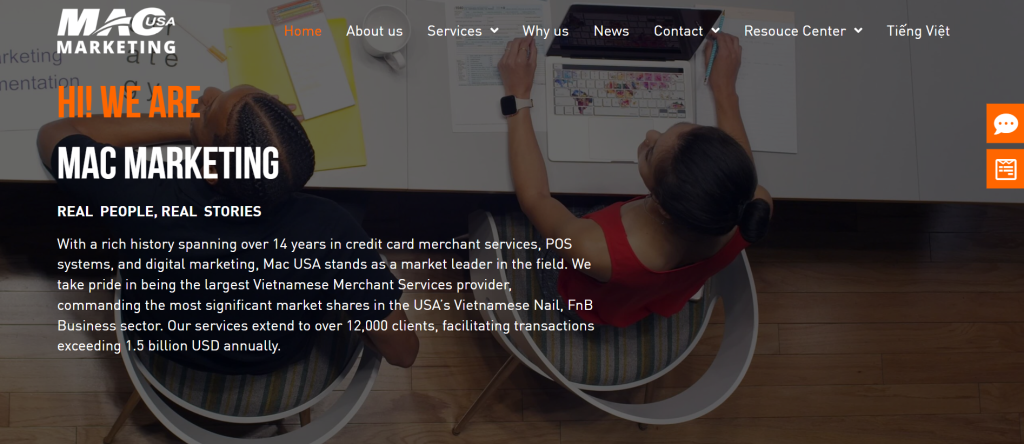
Task: Click the orange HI! WE ARE heading
Action: [129, 103]
